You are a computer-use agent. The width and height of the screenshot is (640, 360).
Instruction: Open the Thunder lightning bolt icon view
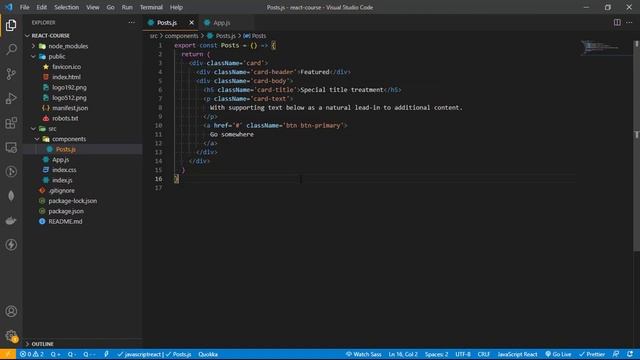point(11,245)
